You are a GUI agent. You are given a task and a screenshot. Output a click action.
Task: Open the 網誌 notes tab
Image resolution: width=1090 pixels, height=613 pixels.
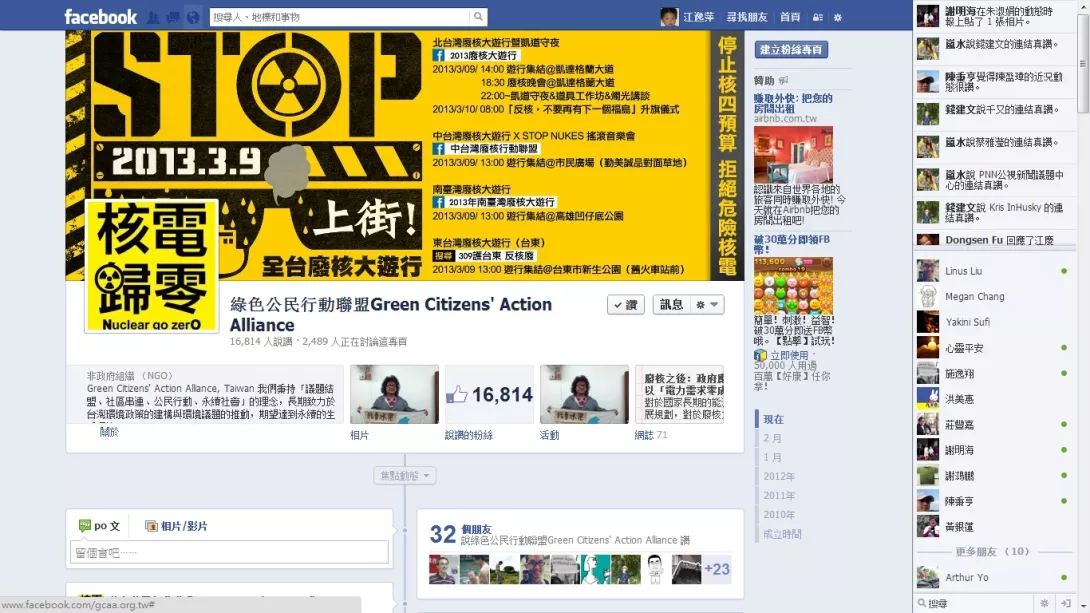[x=679, y=394]
